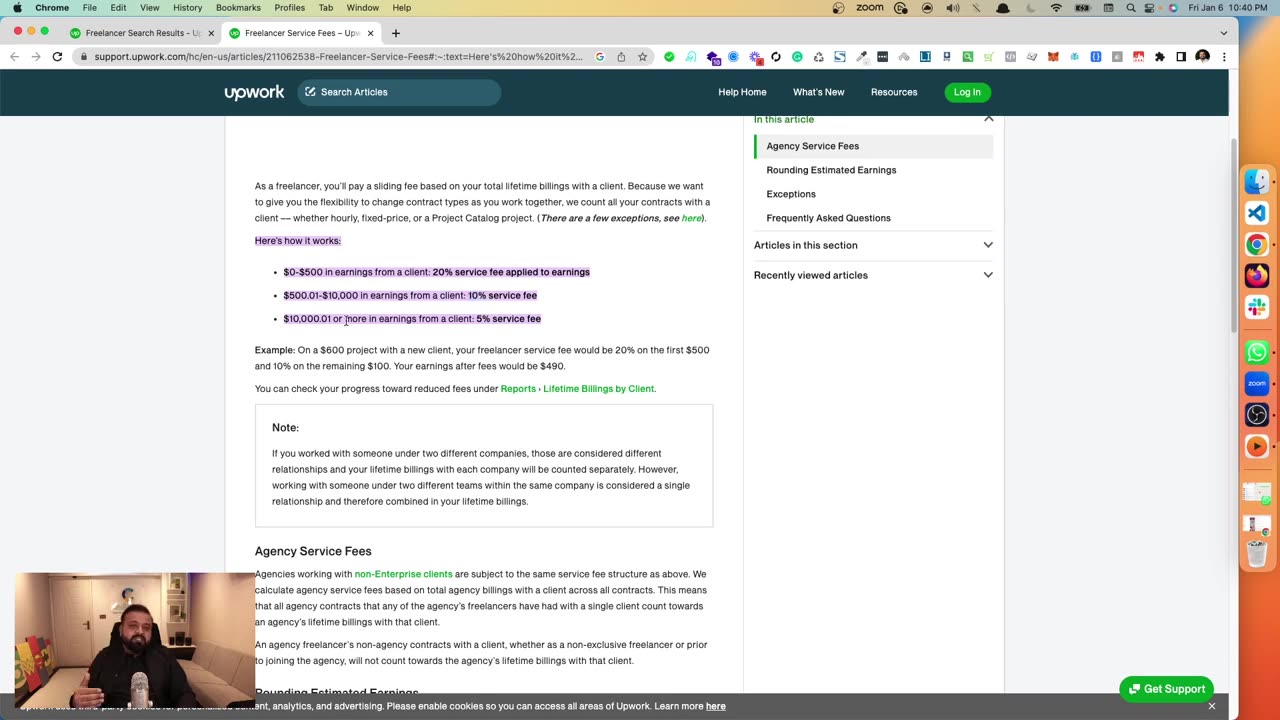Open the View menu
This screenshot has width=1280, height=720.
[149, 8]
